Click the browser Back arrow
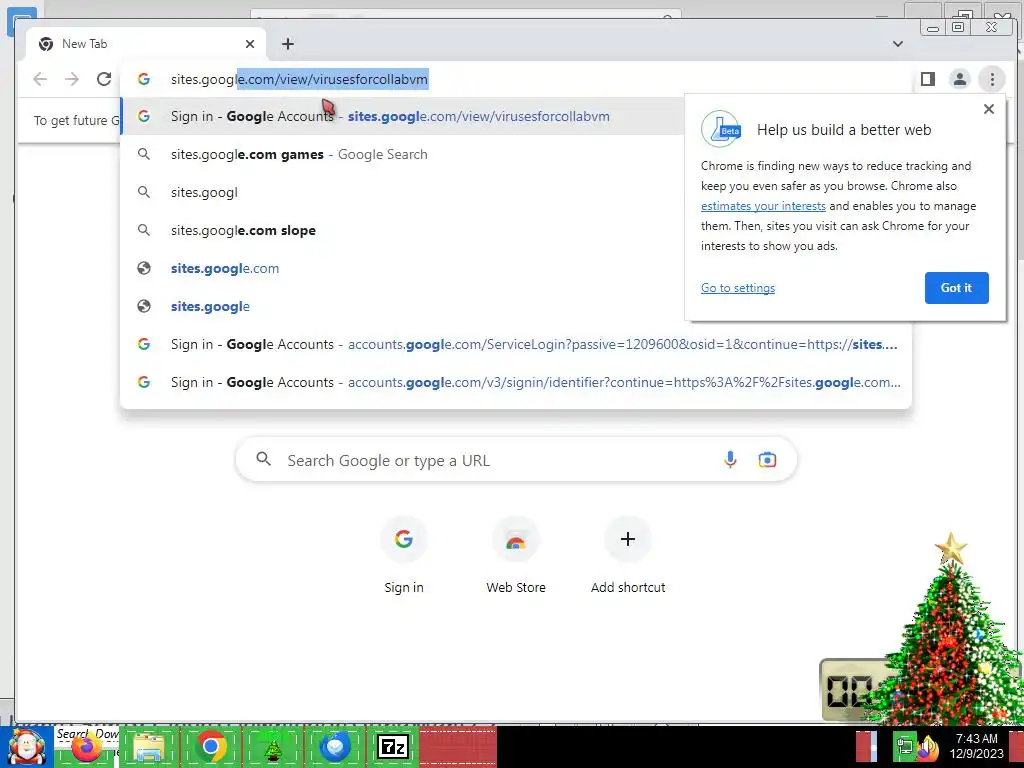Viewport: 1024px width, 768px height. [x=40, y=79]
